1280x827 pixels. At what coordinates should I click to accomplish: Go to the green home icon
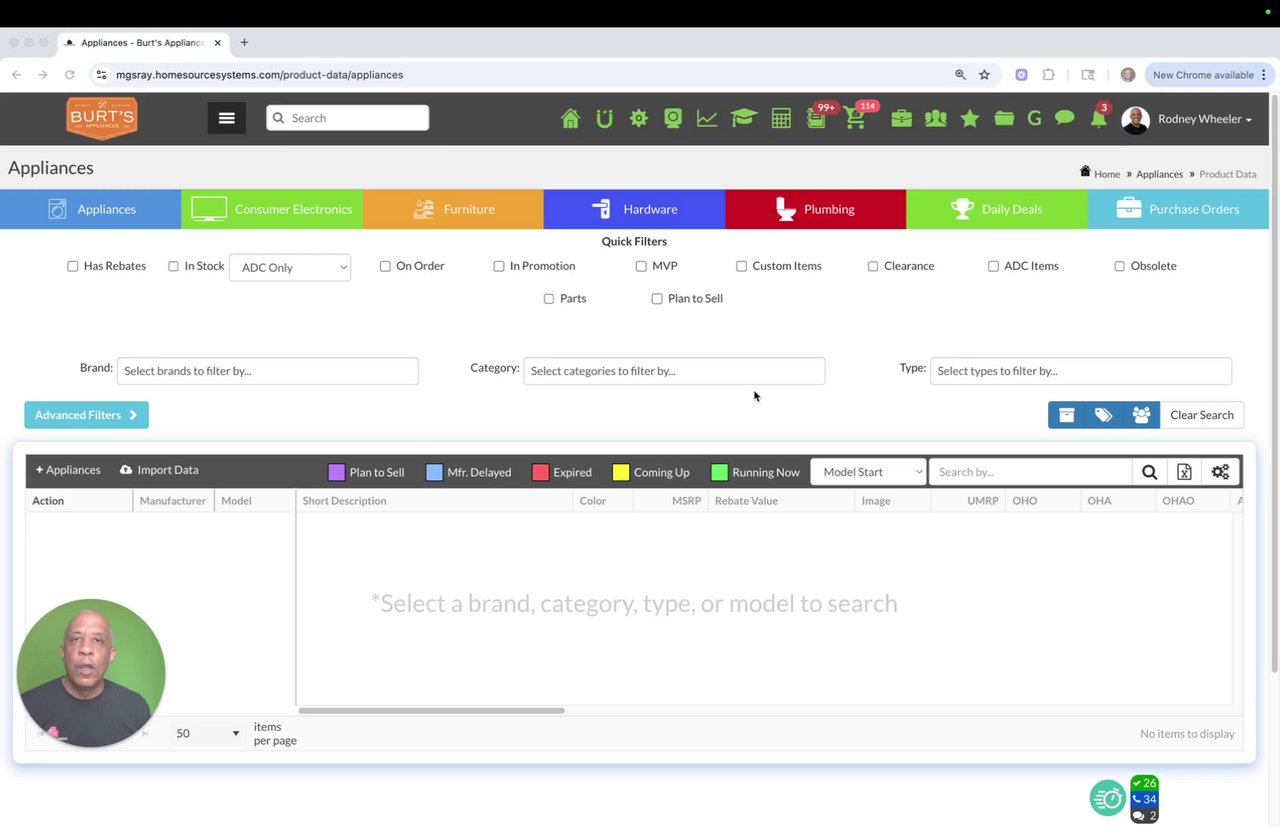[x=570, y=118]
